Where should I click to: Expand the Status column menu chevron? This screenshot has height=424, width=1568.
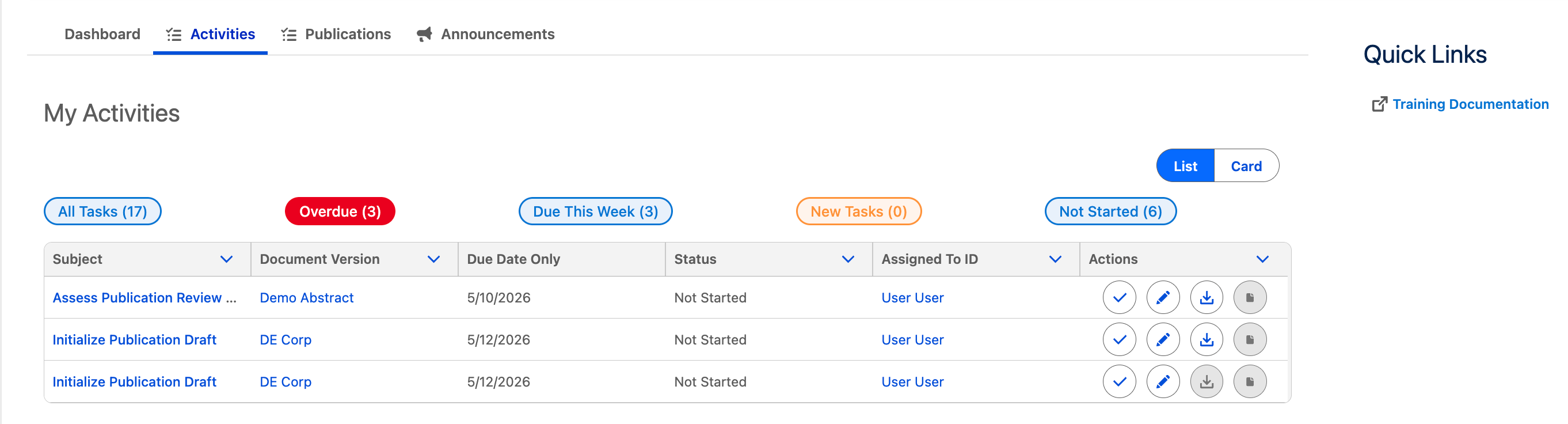(848, 259)
